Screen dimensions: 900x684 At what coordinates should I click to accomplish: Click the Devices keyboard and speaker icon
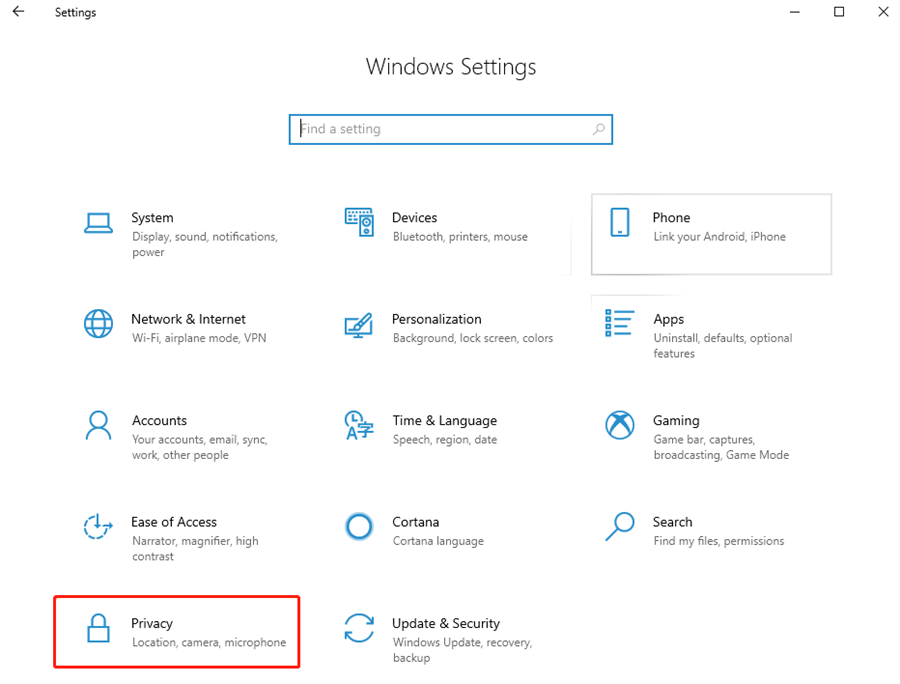tap(359, 223)
